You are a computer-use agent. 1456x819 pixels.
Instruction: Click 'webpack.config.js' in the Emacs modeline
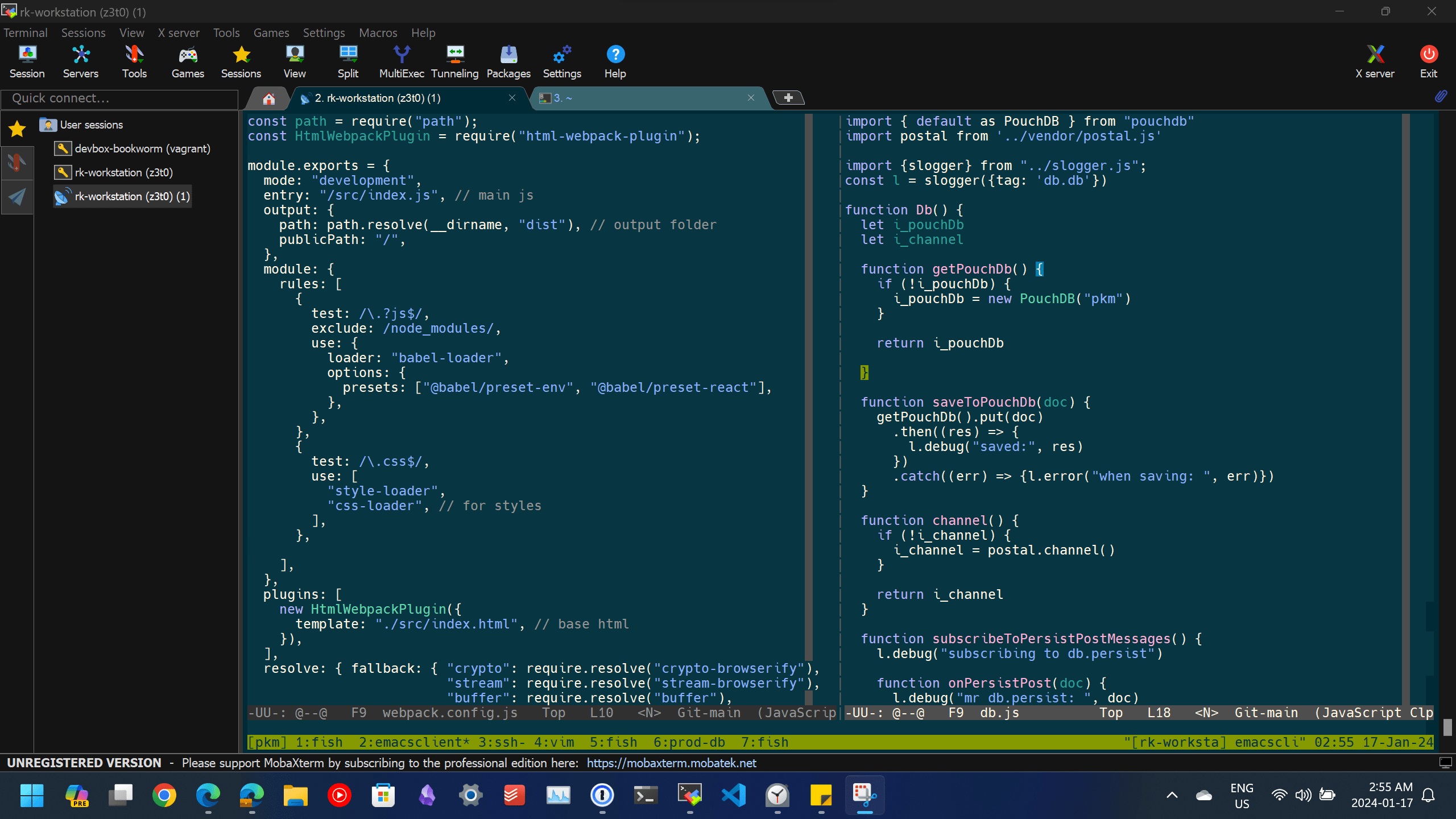(450, 713)
